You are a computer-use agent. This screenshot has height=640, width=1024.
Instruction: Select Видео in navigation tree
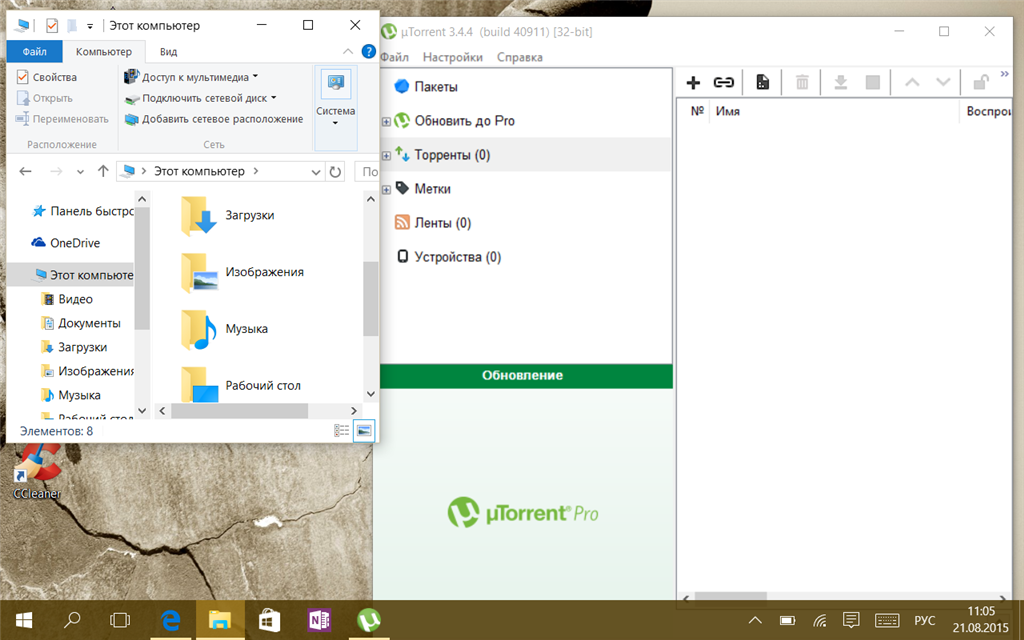coord(67,299)
